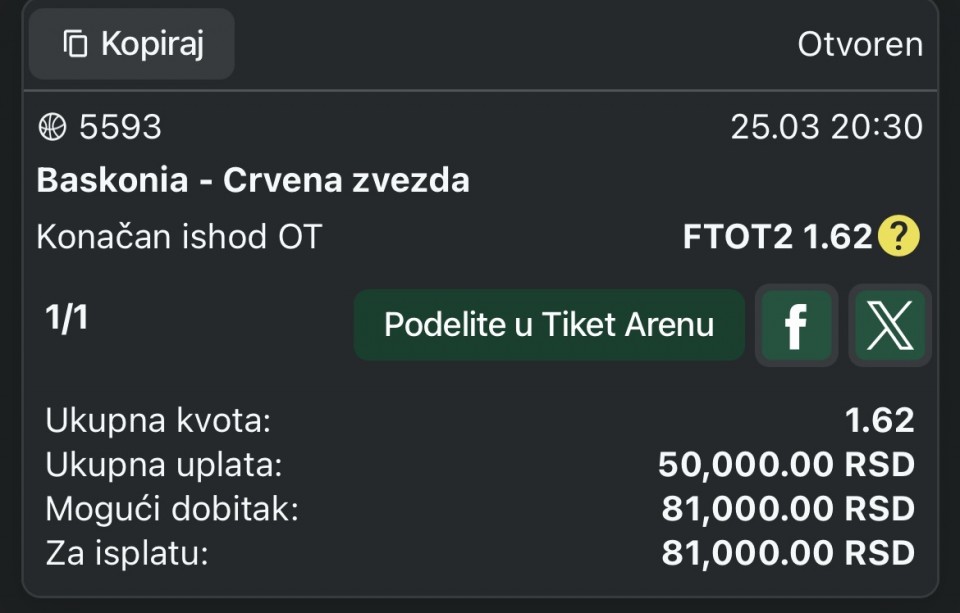Click the Za isplatu payout amount
Screen dimensions: 960x613
(788, 552)
